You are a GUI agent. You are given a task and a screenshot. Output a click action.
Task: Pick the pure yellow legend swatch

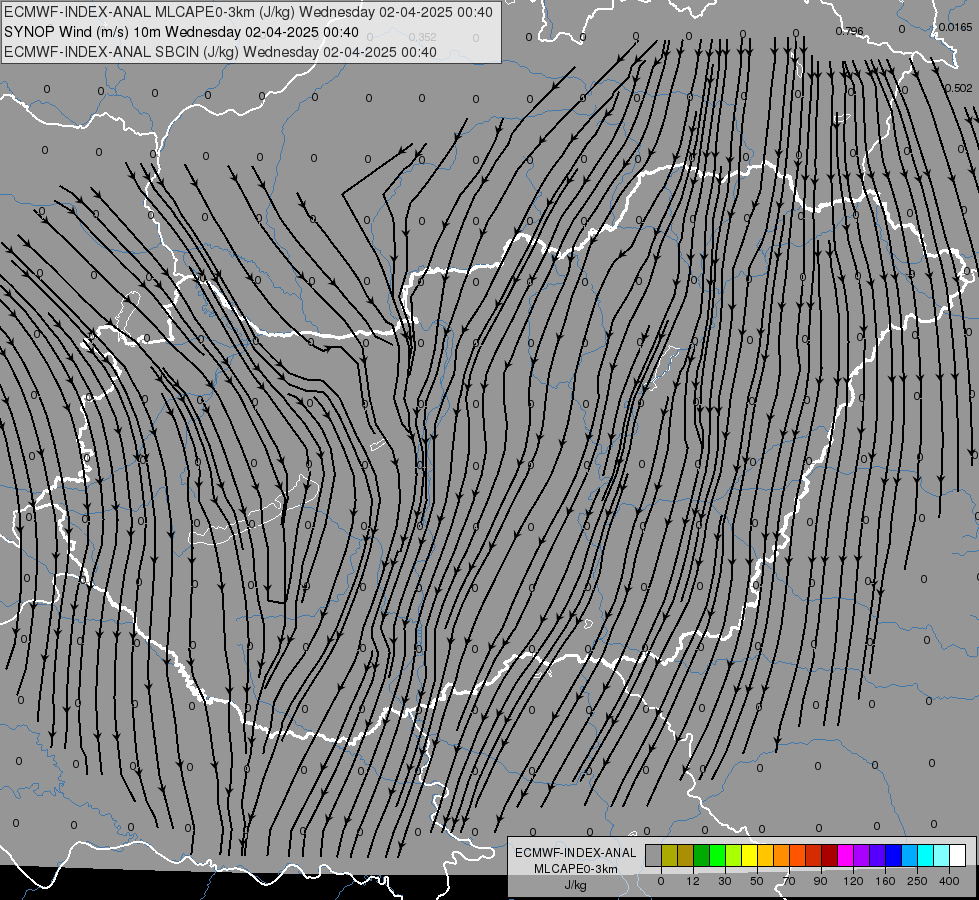pyautogui.click(x=750, y=855)
